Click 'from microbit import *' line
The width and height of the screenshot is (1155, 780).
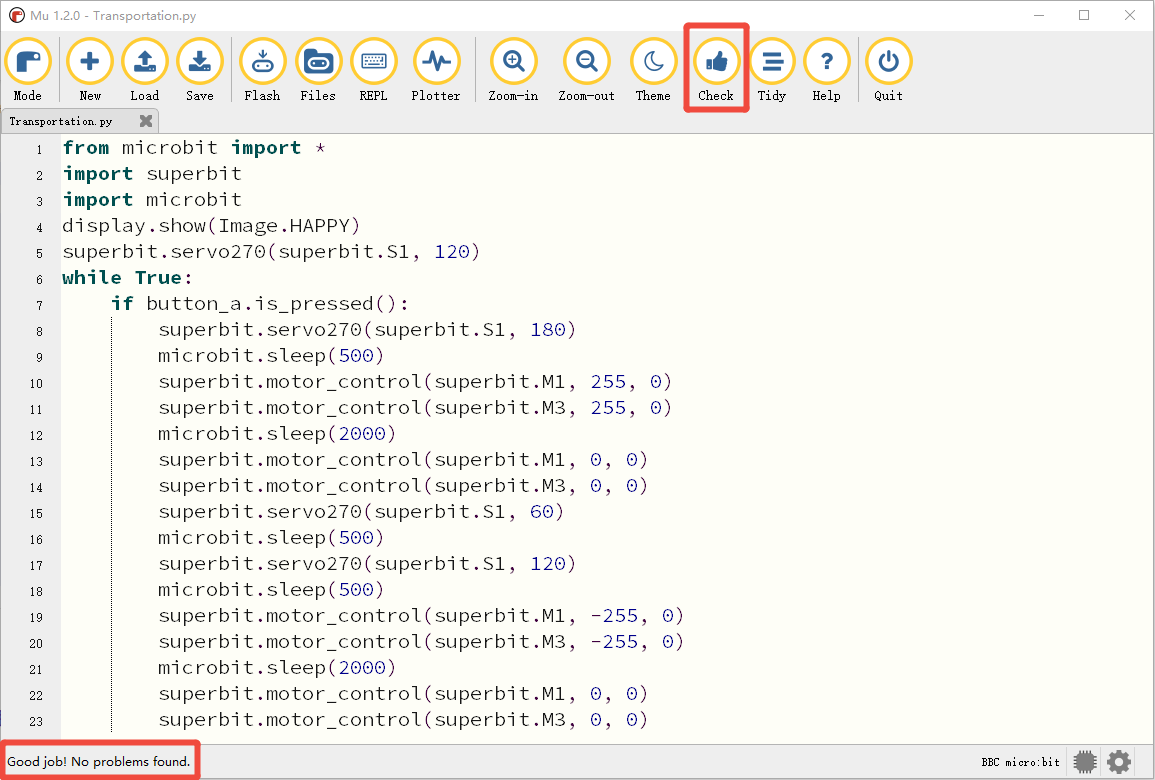pyautogui.click(x=194, y=148)
